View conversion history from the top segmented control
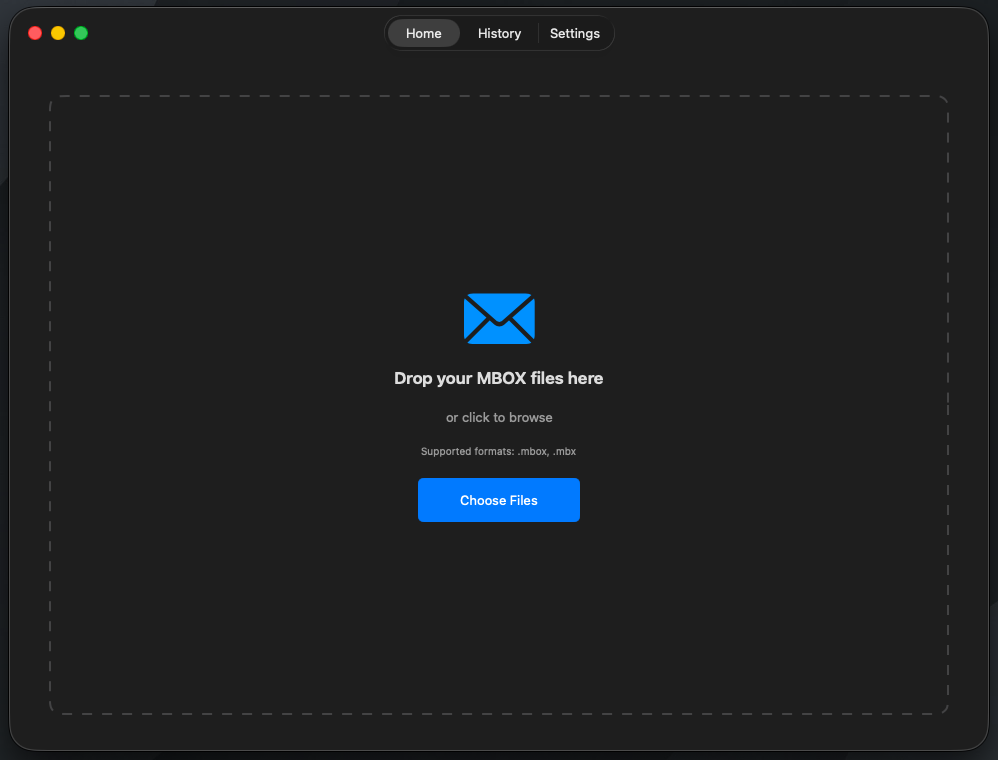Image resolution: width=998 pixels, height=760 pixels. [x=499, y=33]
